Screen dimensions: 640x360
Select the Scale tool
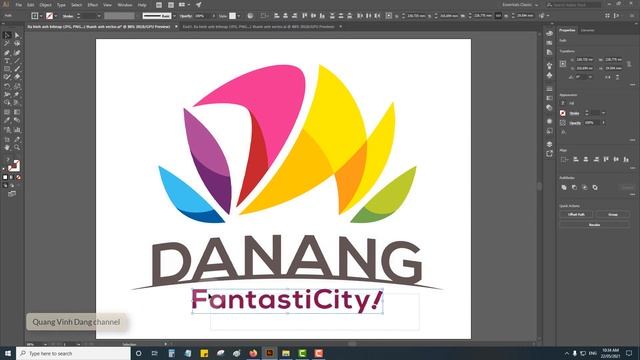pos(17,86)
